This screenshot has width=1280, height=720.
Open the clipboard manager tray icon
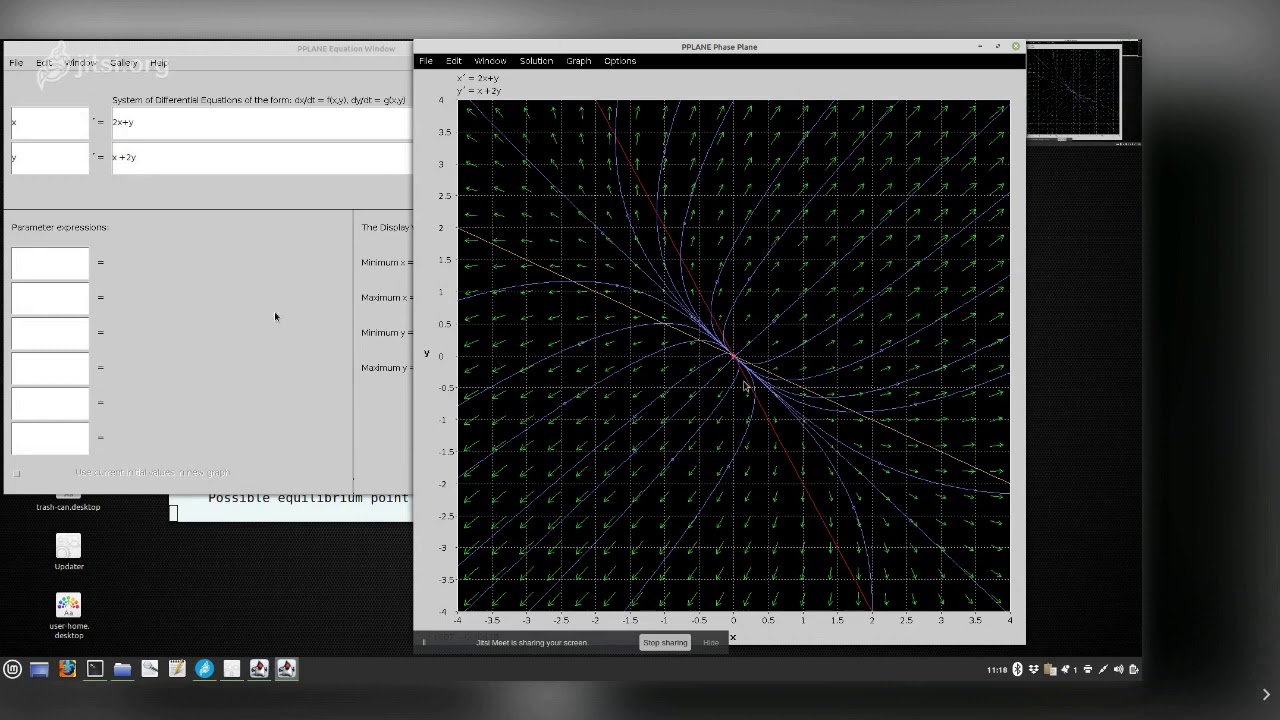click(1049, 670)
